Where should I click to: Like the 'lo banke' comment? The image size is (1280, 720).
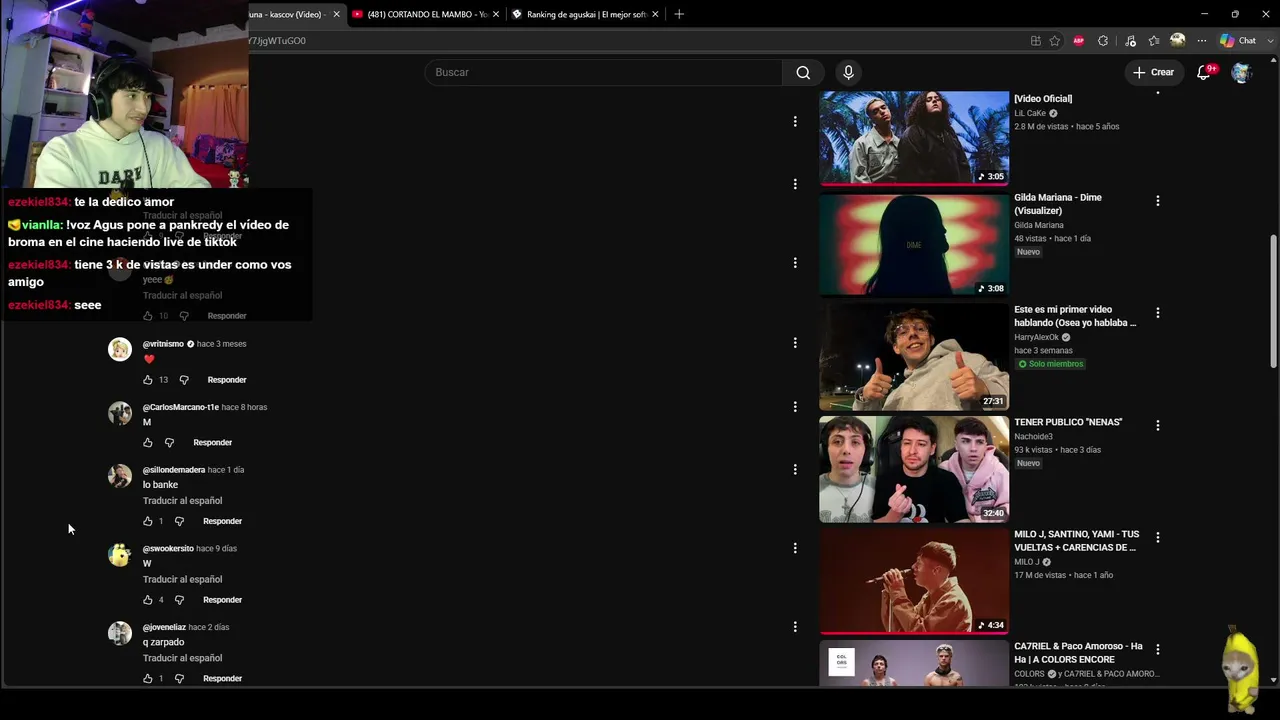[x=148, y=521]
